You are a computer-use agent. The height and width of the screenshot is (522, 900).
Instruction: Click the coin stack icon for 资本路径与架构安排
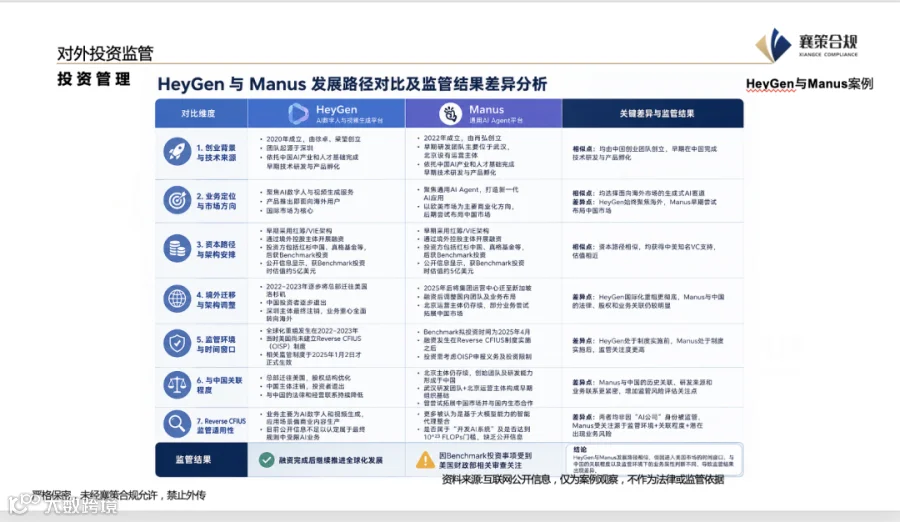click(x=177, y=249)
